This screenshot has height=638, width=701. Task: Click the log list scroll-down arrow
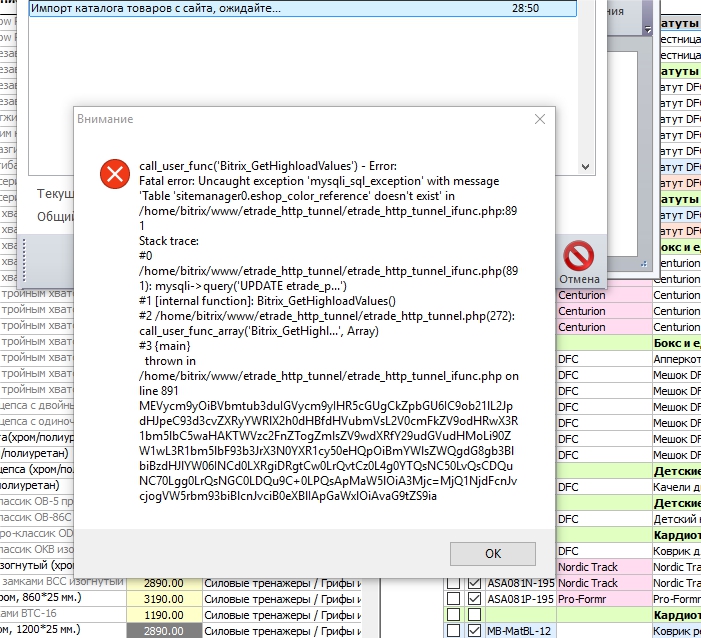point(585,167)
